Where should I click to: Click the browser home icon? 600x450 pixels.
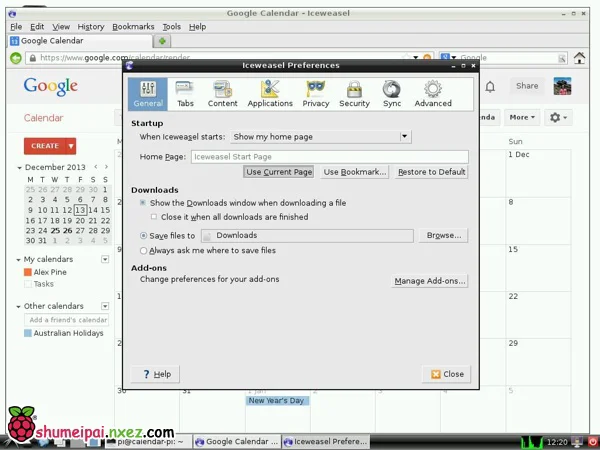tap(579, 58)
